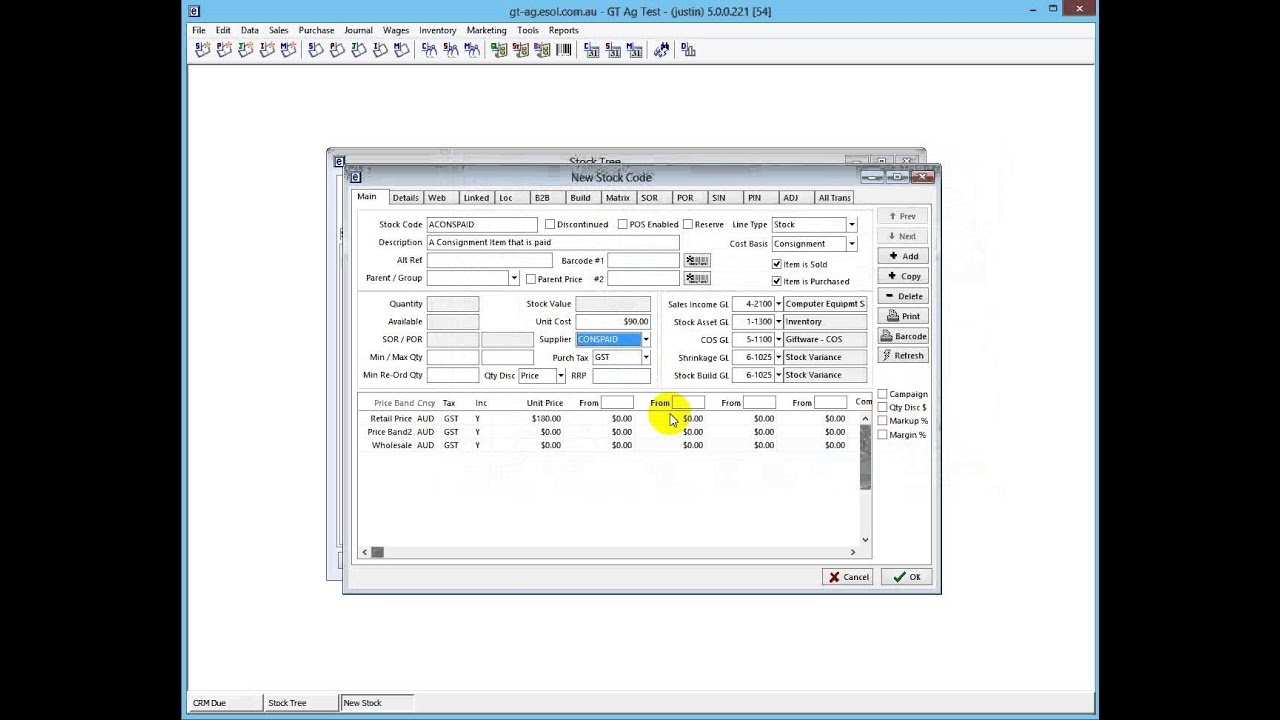Click the M people toolbar icon
The width and height of the screenshot is (1280, 720).
[471, 49]
